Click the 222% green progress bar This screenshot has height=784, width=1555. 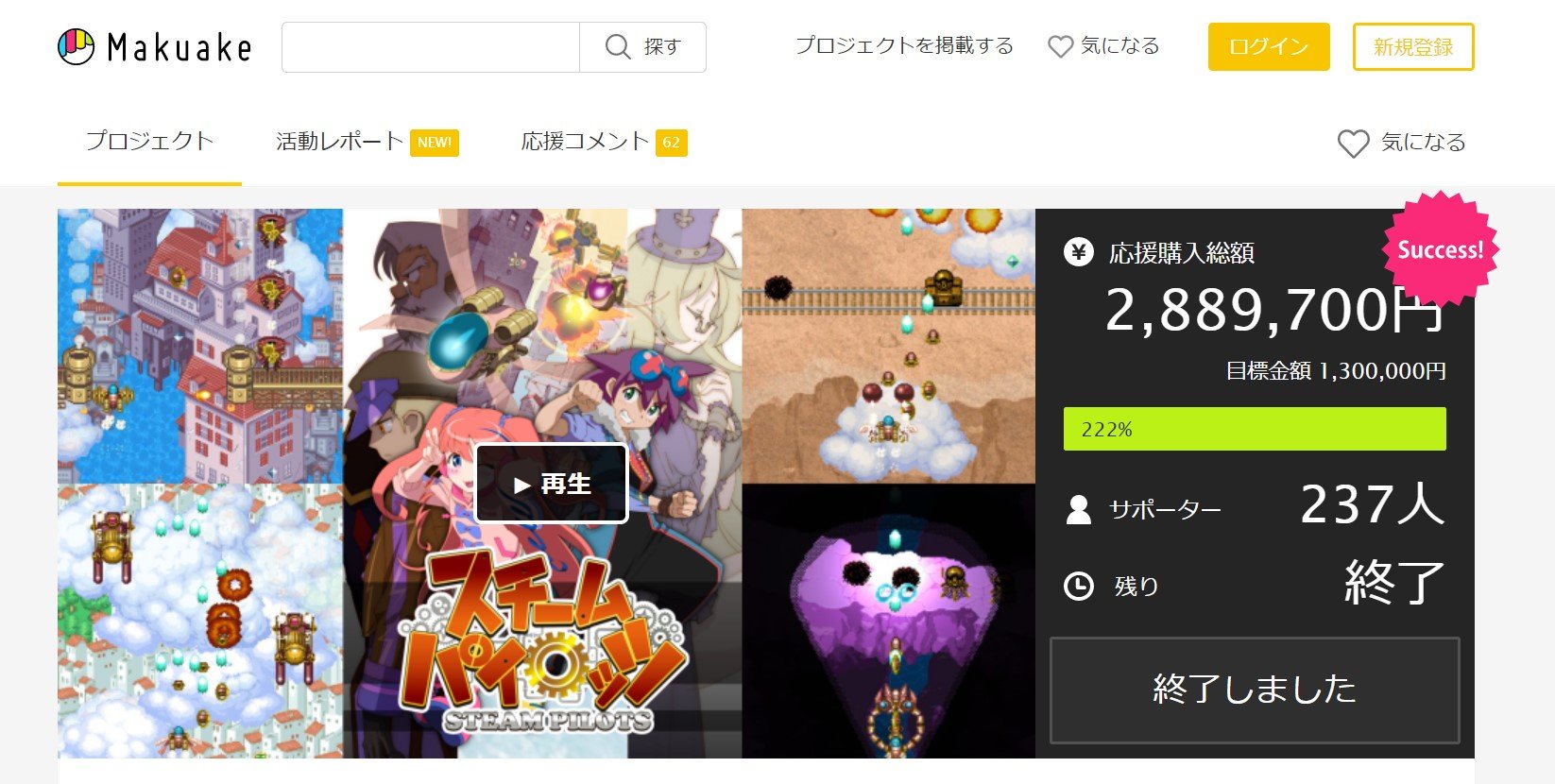pos(1255,429)
